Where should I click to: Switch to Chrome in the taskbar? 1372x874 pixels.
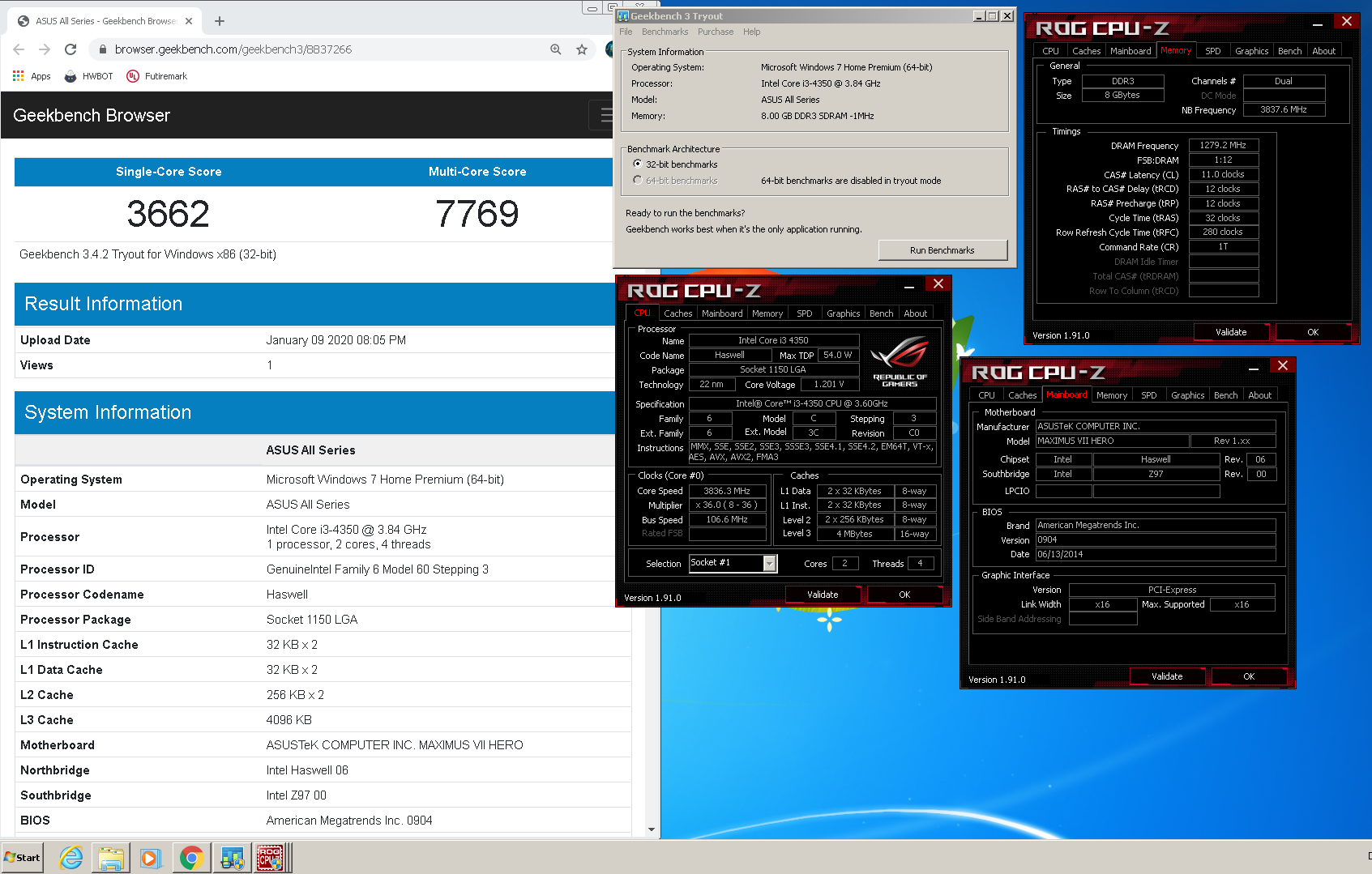pyautogui.click(x=191, y=858)
